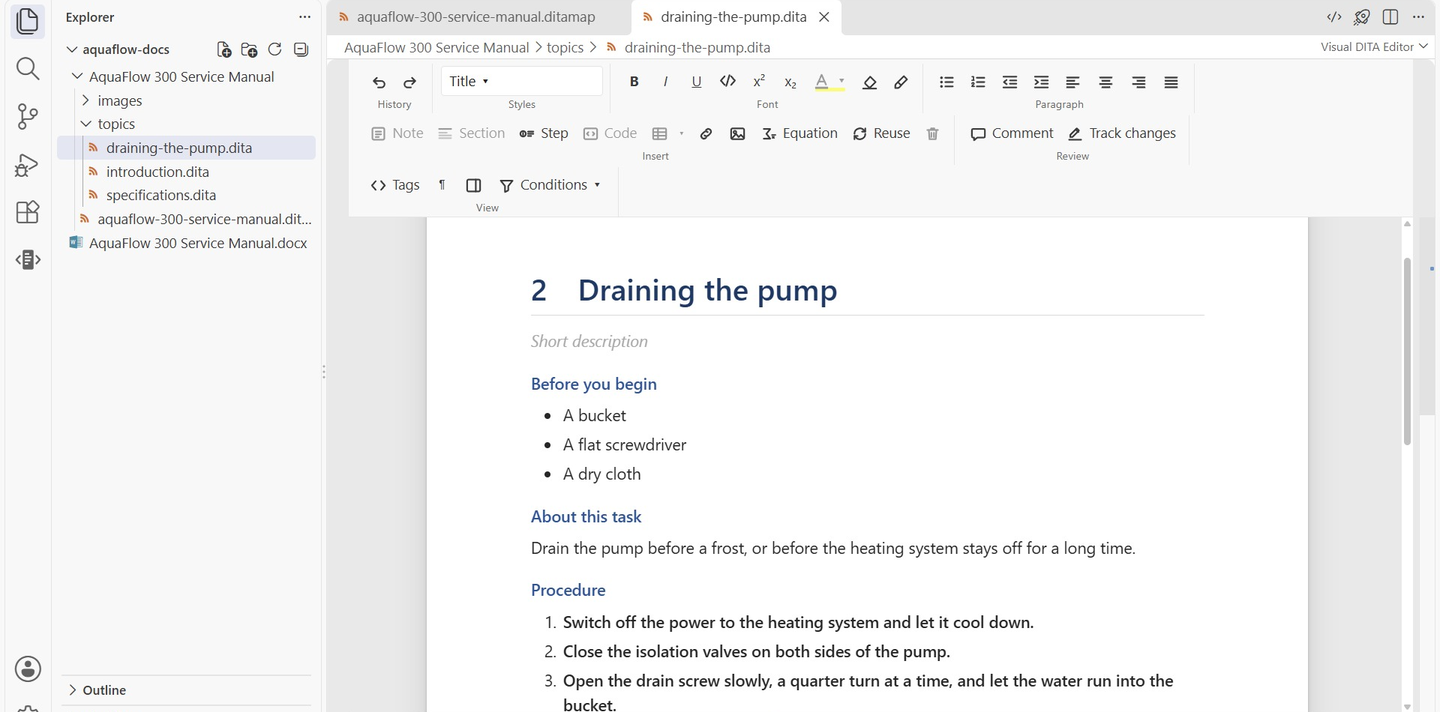Apply subscript formatting
Screen dimensions: 1440x712
click(790, 82)
